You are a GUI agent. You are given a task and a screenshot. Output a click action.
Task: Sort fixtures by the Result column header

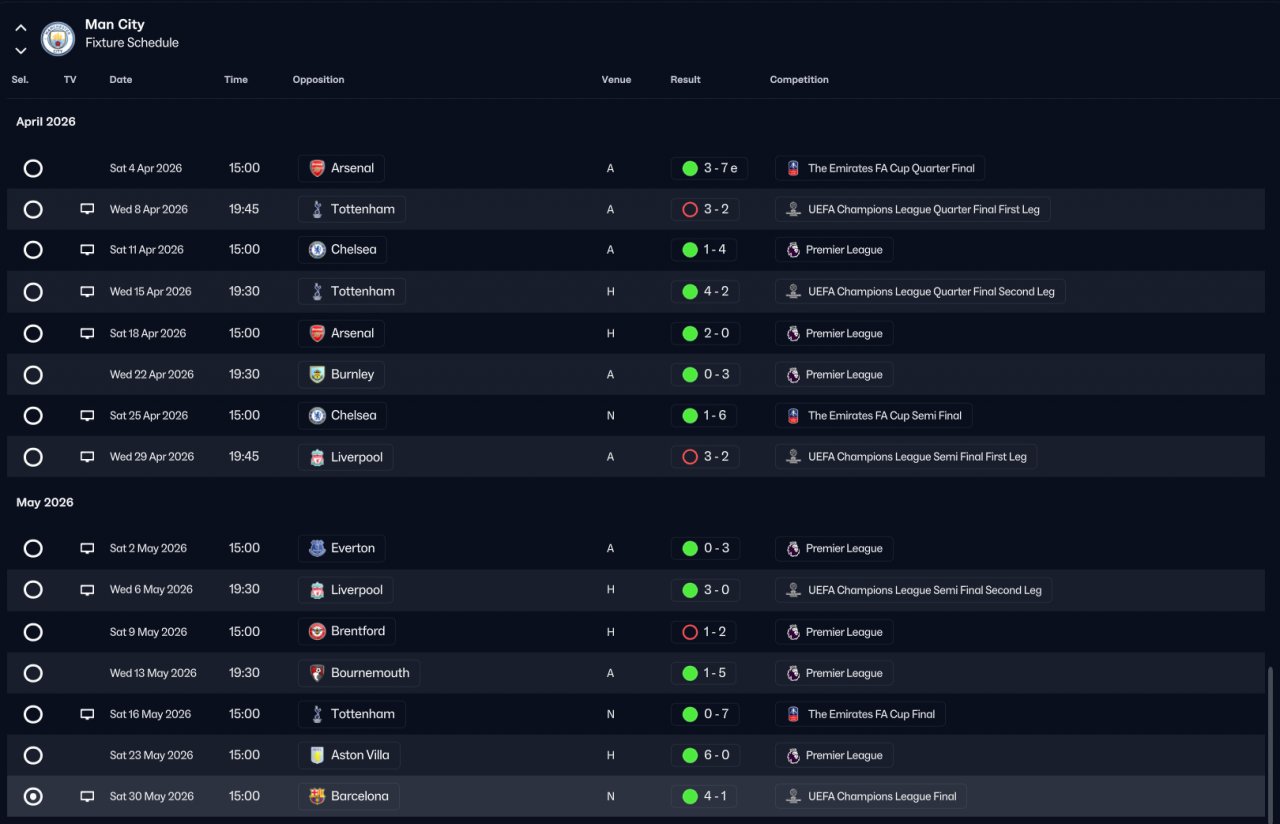(x=686, y=80)
